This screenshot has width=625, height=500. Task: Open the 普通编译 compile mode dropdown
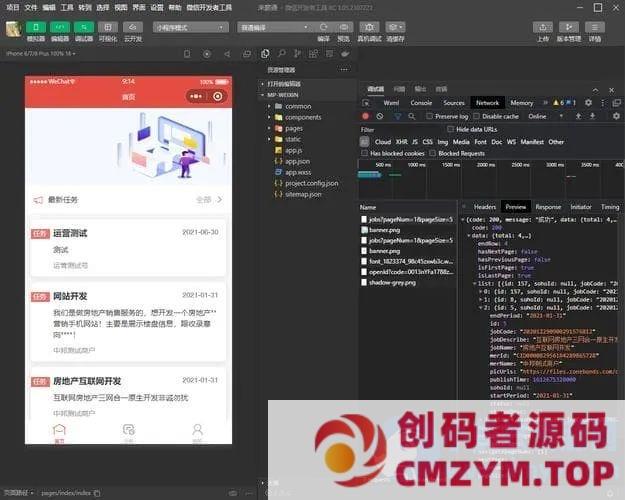(x=275, y=27)
